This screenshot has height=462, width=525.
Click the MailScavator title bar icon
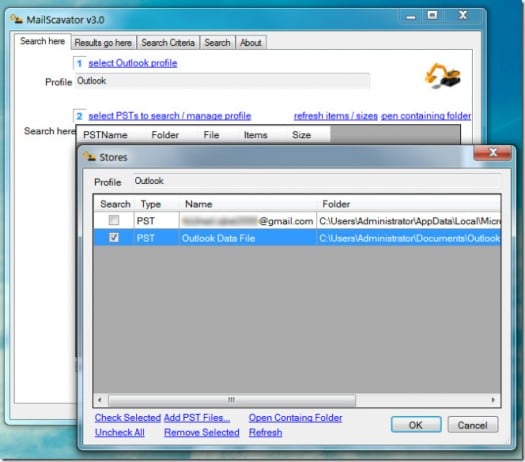click(x=16, y=19)
